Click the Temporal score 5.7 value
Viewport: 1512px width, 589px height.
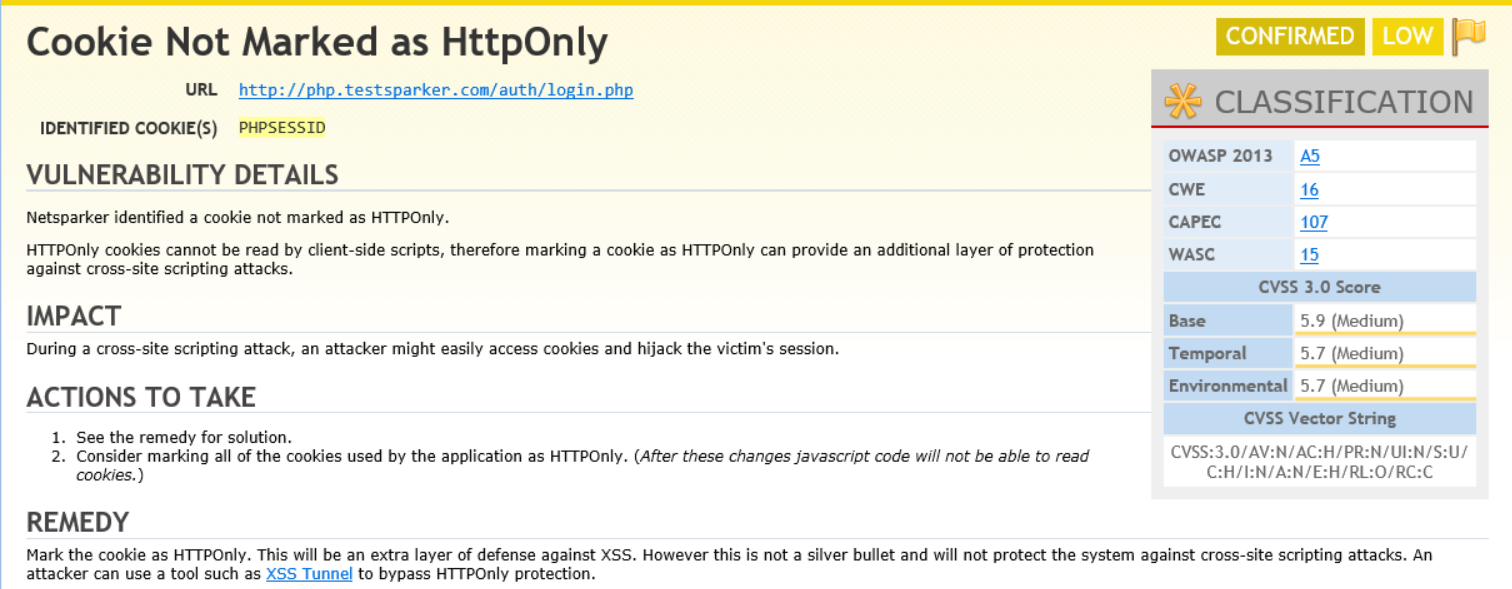click(1351, 353)
